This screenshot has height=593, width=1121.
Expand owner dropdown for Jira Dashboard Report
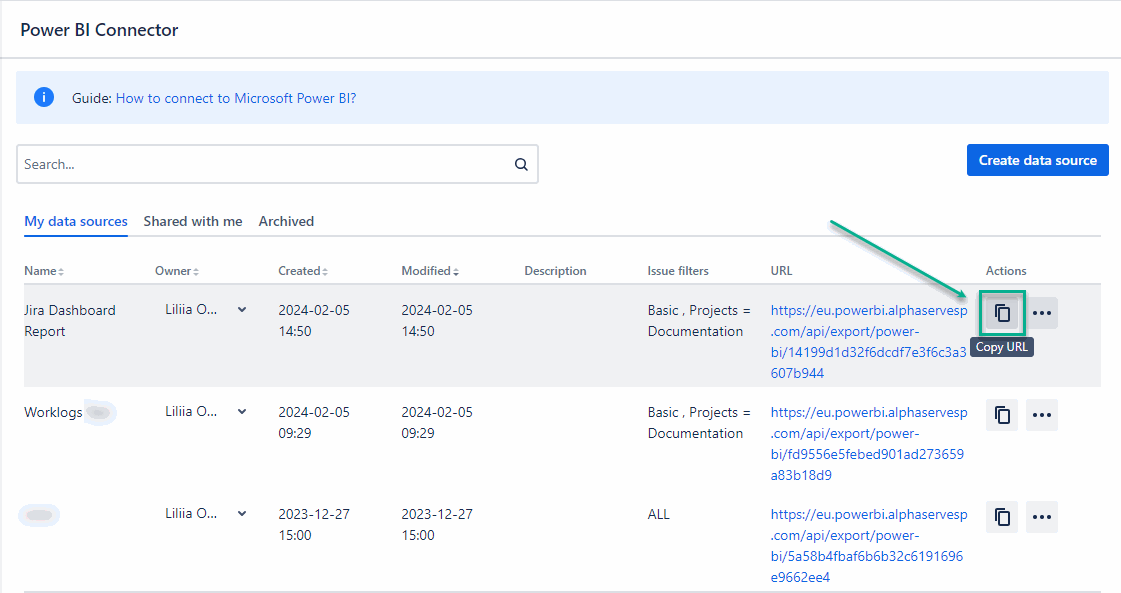pyautogui.click(x=241, y=310)
